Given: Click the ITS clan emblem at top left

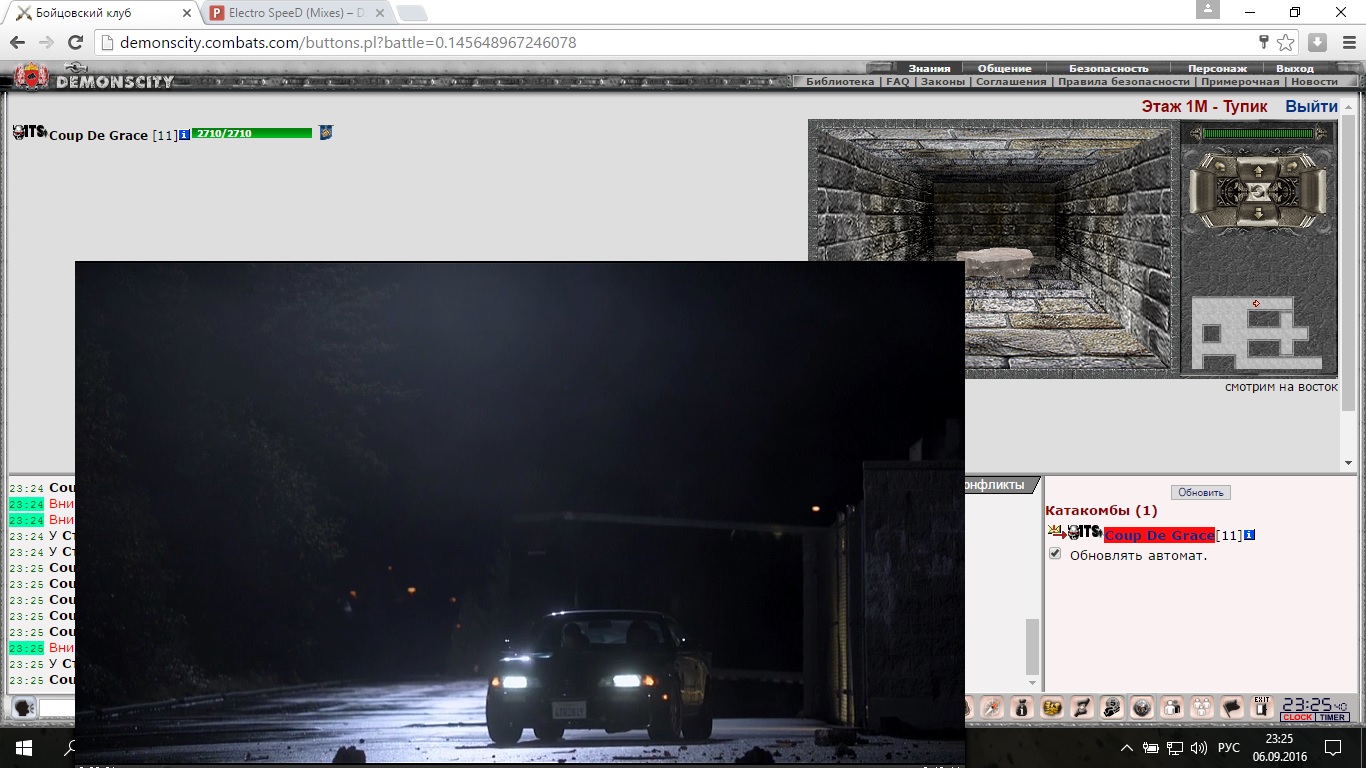Looking at the screenshot, I should point(30,132).
